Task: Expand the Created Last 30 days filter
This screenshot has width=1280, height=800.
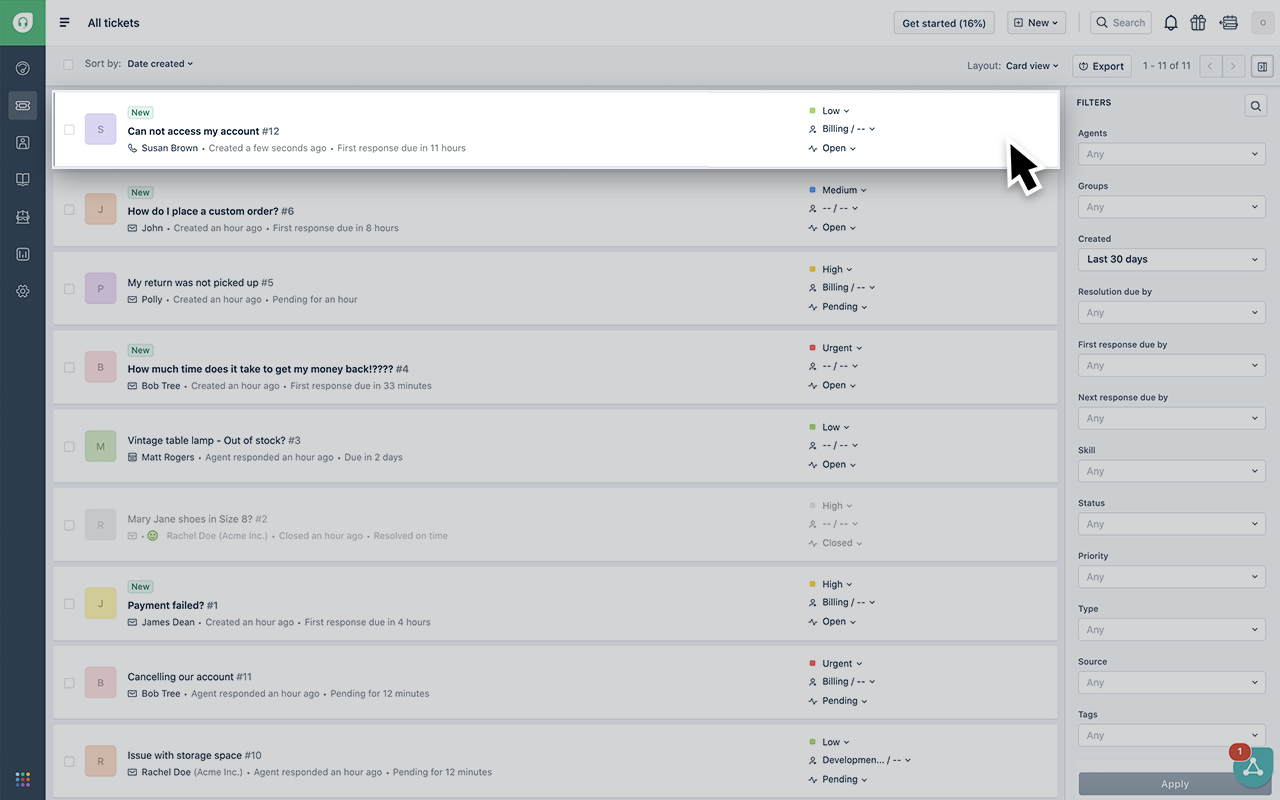Action: [1171, 259]
